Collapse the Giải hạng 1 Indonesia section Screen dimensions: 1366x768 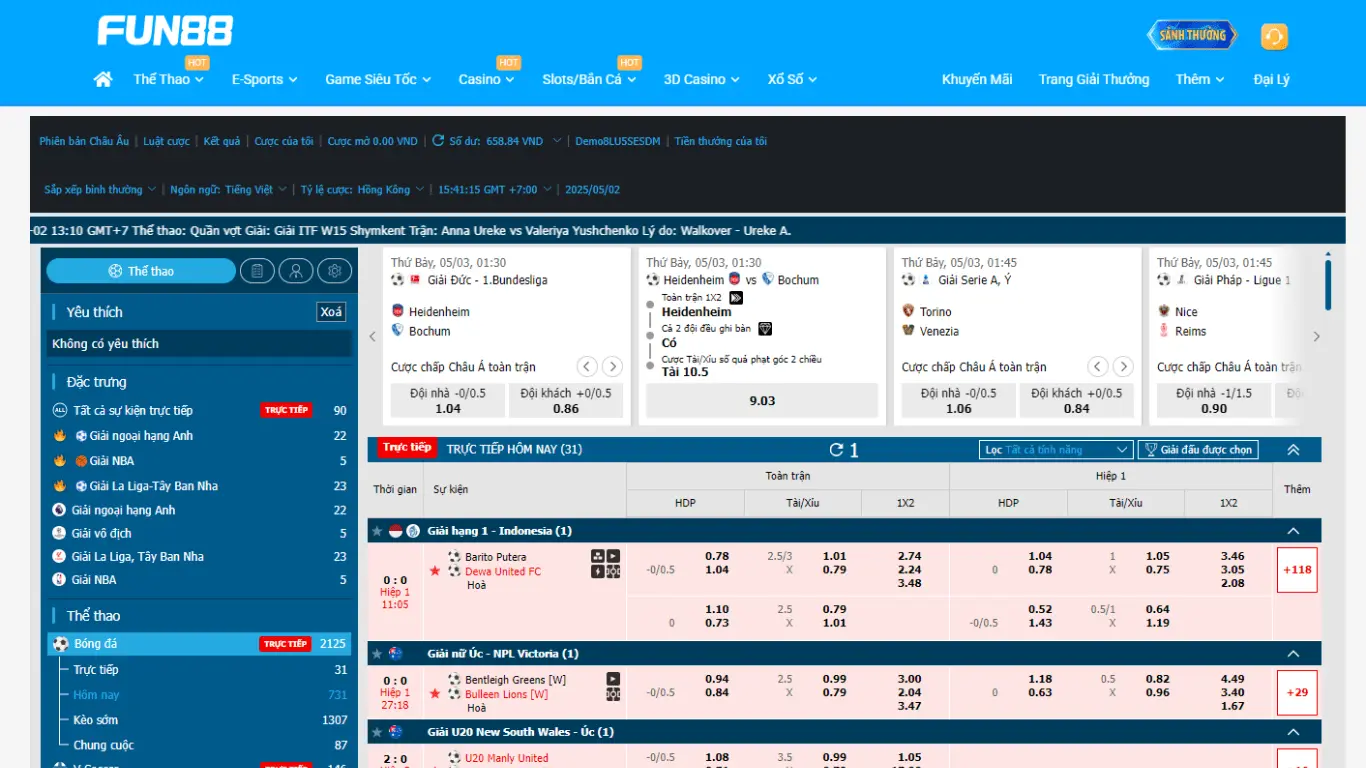(x=1293, y=531)
